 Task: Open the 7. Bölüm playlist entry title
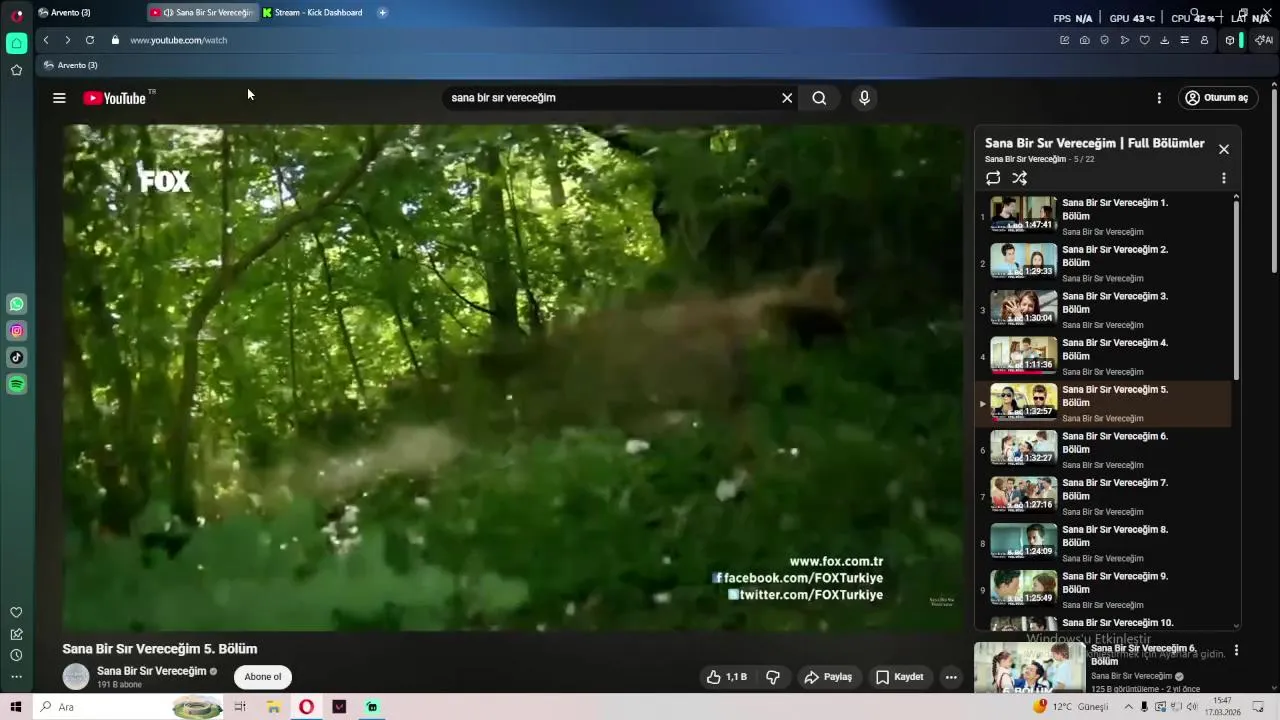pyautogui.click(x=1115, y=489)
